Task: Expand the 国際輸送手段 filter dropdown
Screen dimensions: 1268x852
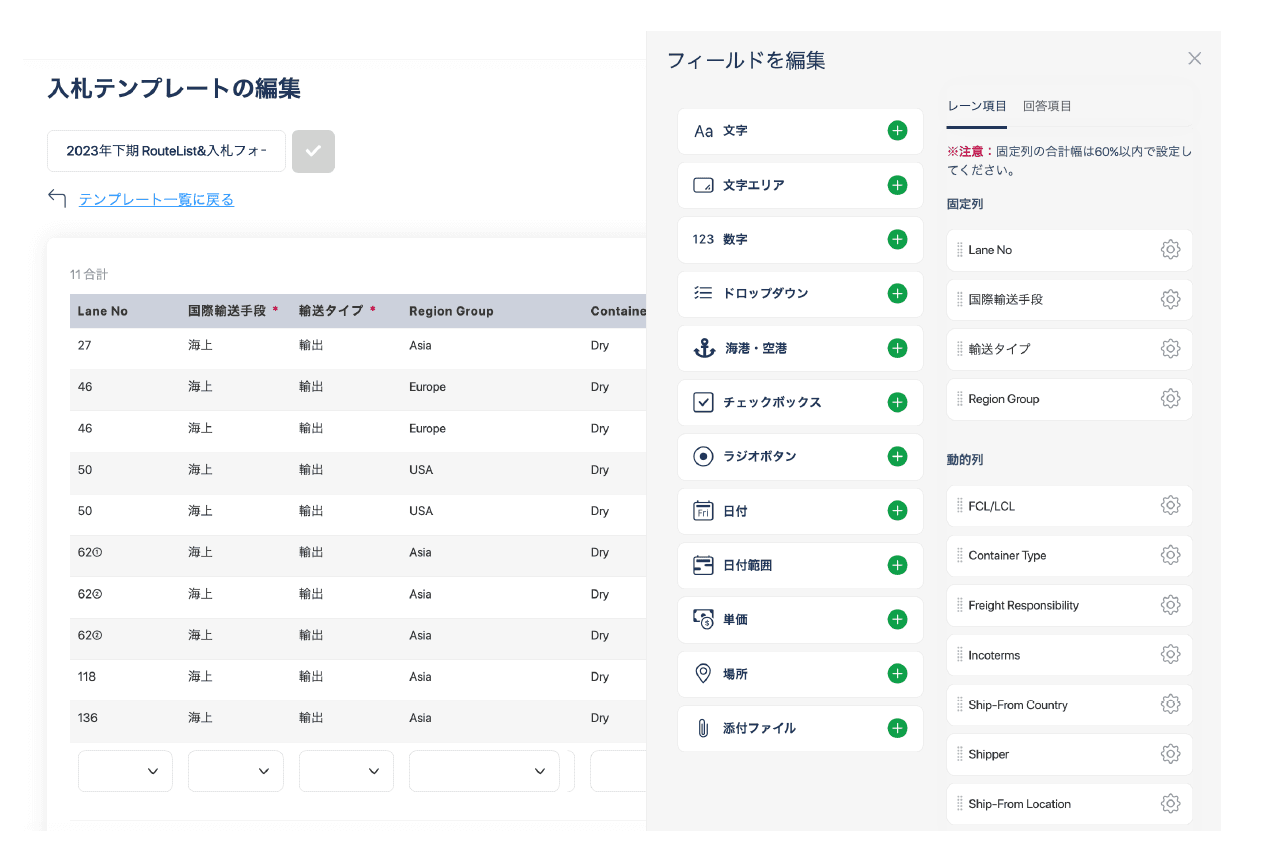Action: pos(235,771)
